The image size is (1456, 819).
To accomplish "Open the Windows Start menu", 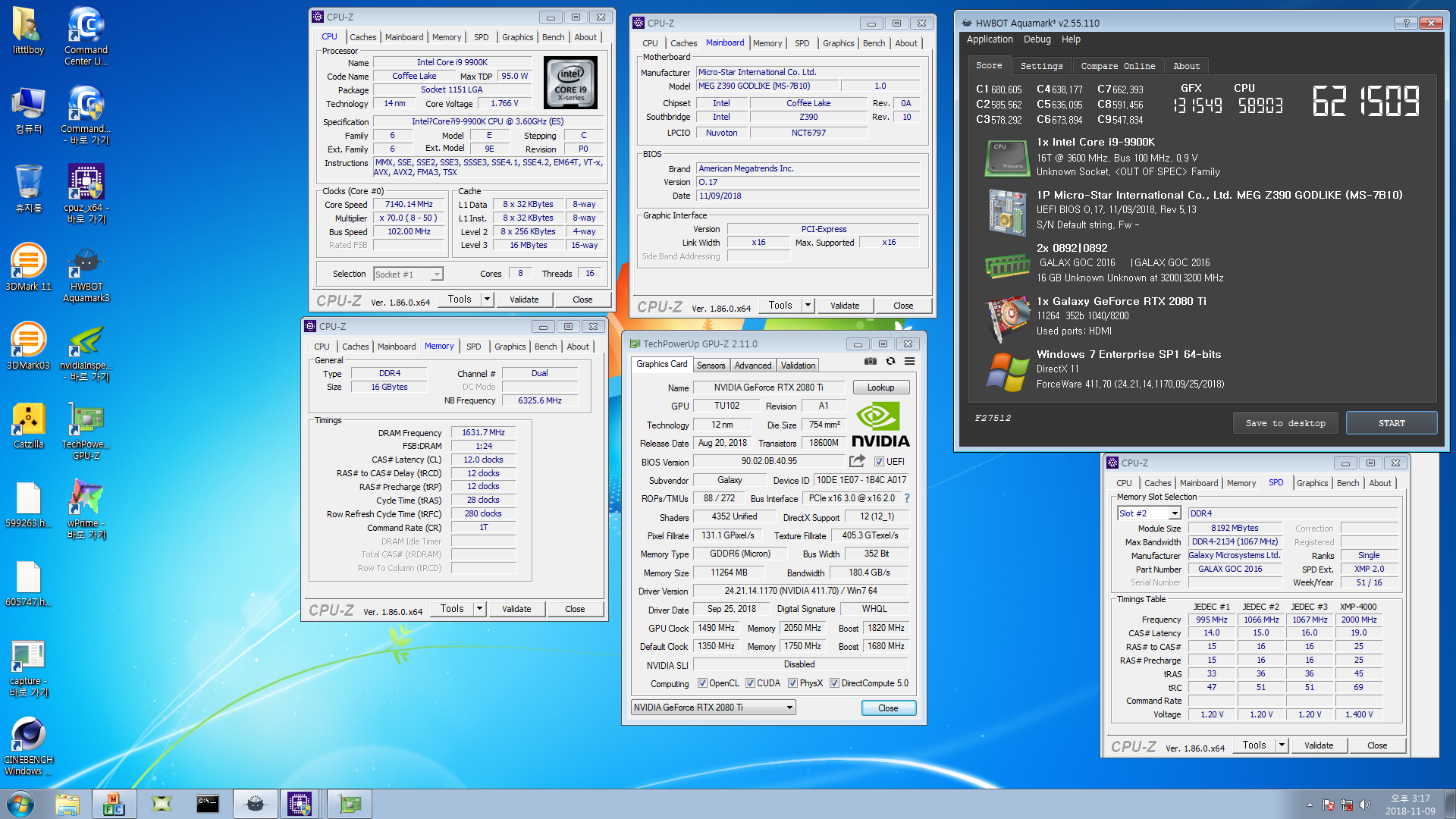I will (x=20, y=804).
